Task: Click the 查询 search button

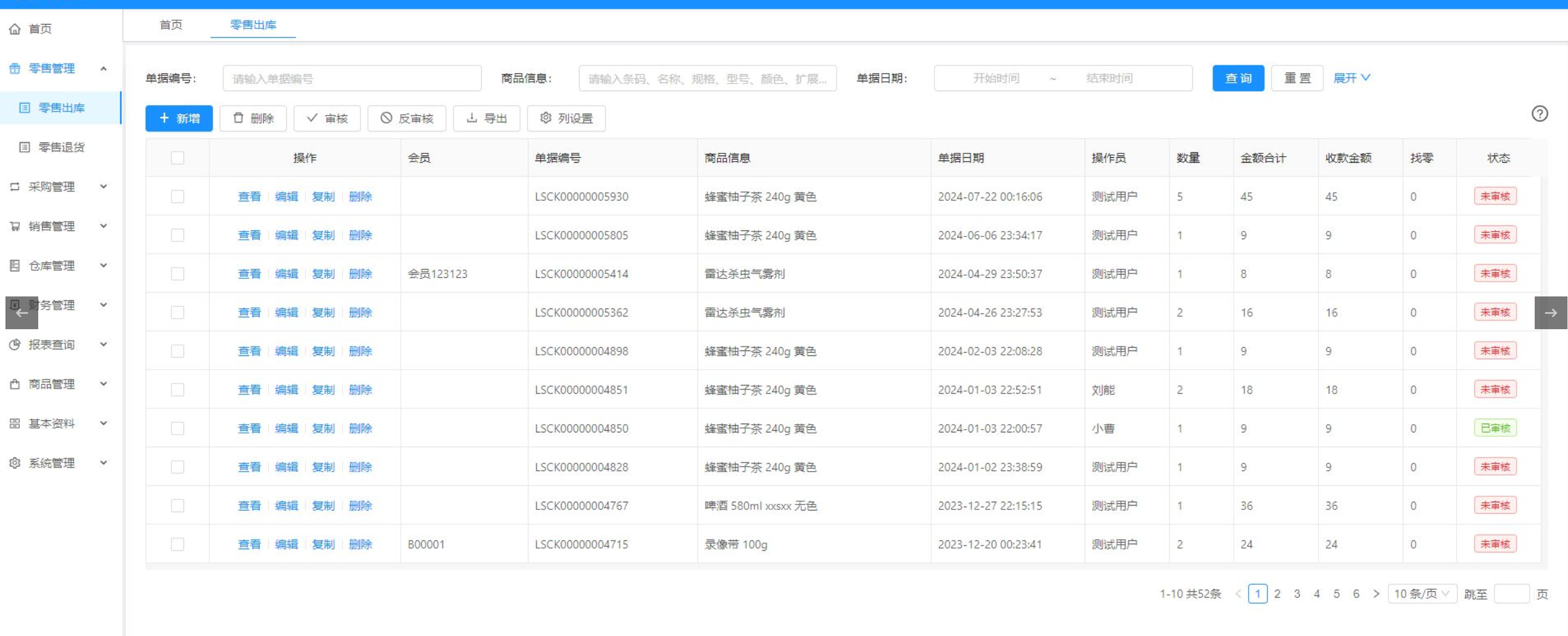Action: click(x=1238, y=79)
